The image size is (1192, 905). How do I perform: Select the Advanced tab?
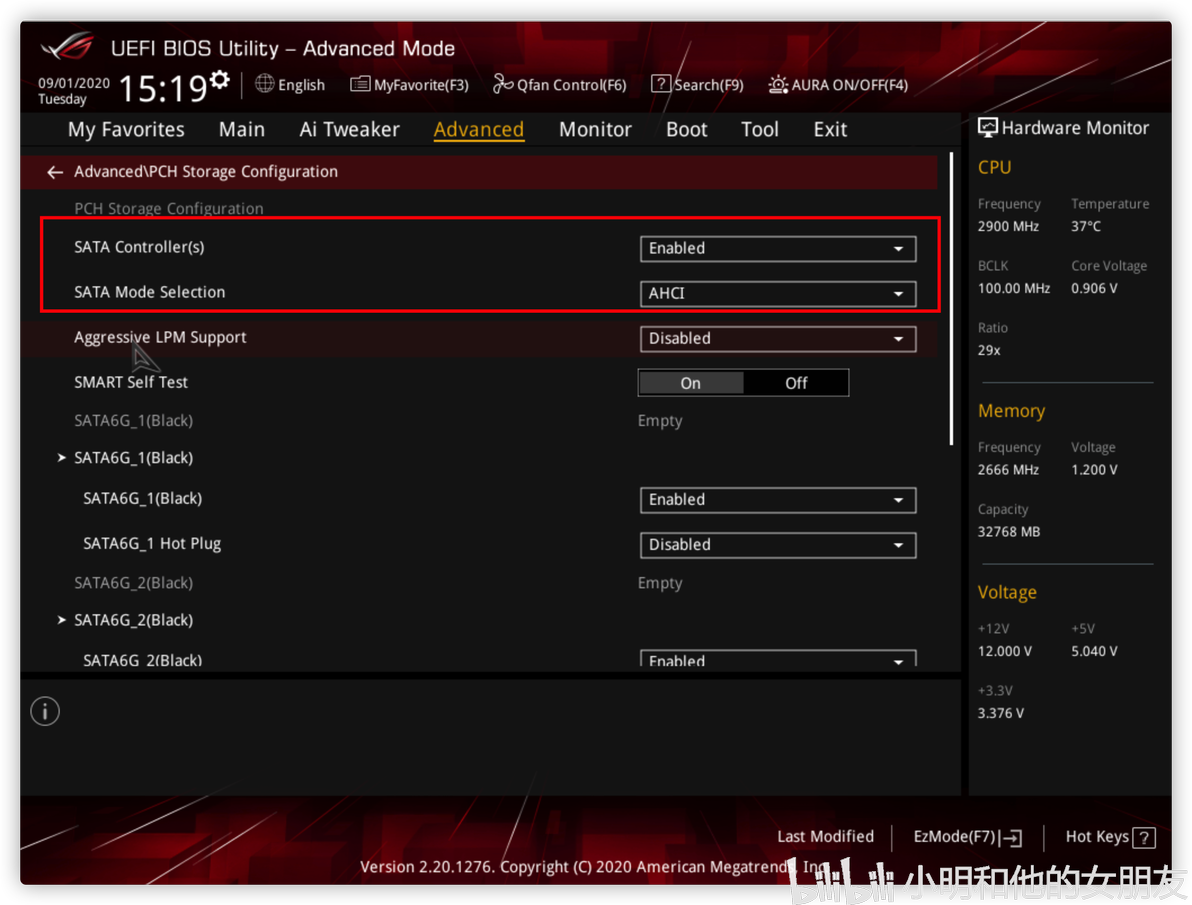click(478, 129)
